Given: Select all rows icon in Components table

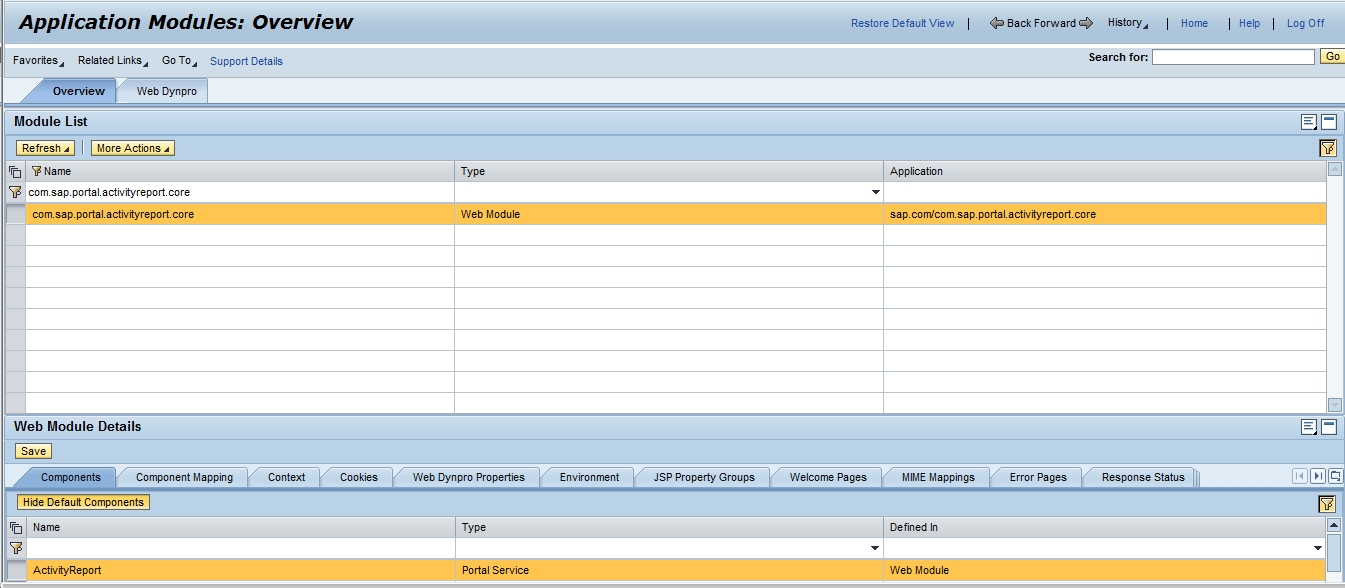Looking at the screenshot, I should (x=15, y=527).
